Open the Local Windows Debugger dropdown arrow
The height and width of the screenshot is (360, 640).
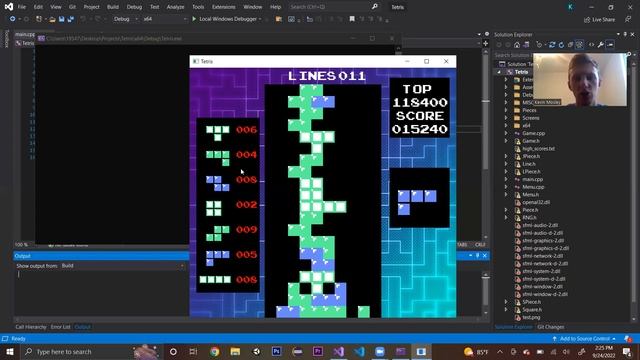click(x=260, y=19)
